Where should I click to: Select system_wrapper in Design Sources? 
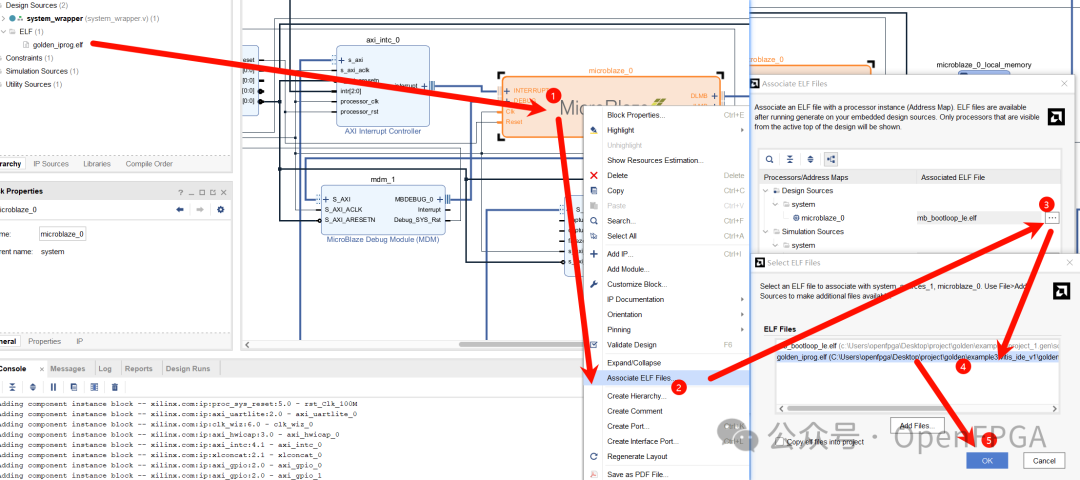tap(54, 18)
